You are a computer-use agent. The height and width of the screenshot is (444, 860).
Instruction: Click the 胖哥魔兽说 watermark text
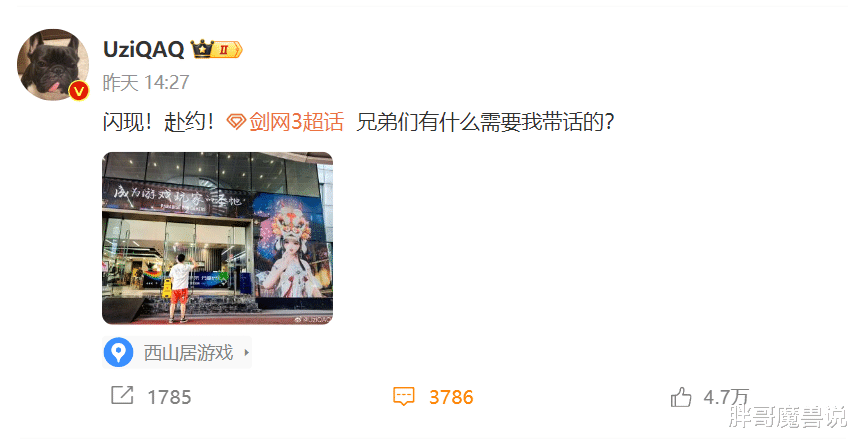click(x=788, y=417)
